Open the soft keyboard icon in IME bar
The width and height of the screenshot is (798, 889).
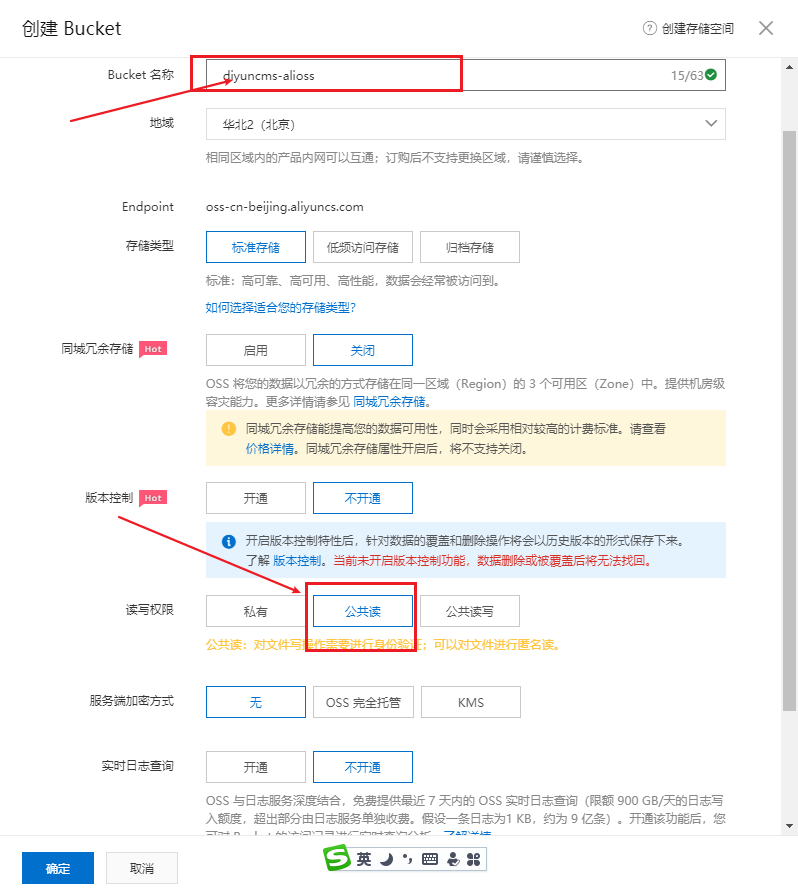point(430,860)
